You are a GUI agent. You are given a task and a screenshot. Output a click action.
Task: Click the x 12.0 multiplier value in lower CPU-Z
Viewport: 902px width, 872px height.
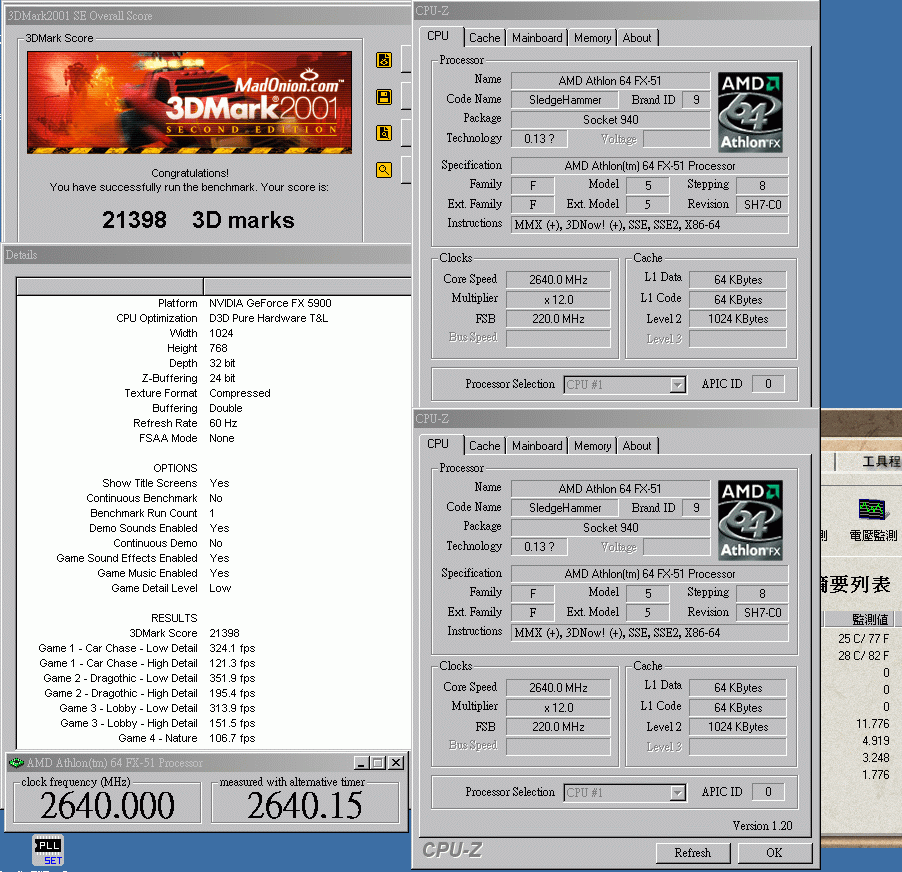(x=558, y=708)
